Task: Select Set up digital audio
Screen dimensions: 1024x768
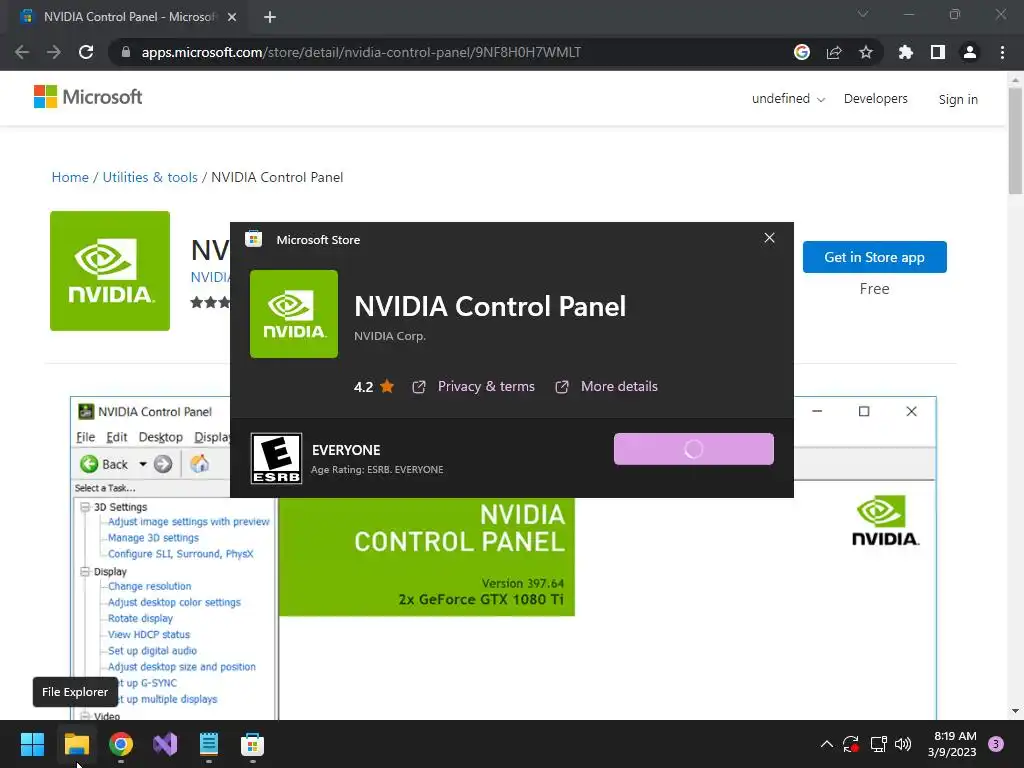Action: pos(152,650)
